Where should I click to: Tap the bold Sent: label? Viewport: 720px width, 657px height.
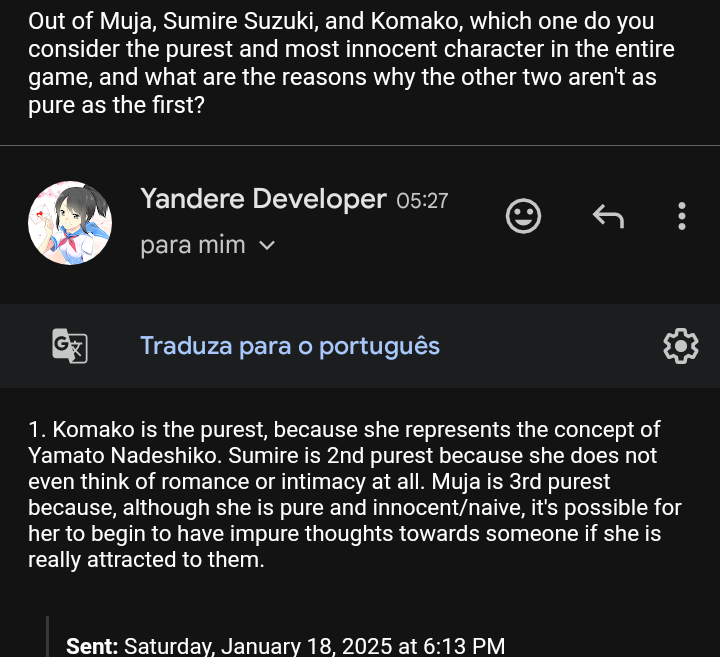click(x=92, y=645)
